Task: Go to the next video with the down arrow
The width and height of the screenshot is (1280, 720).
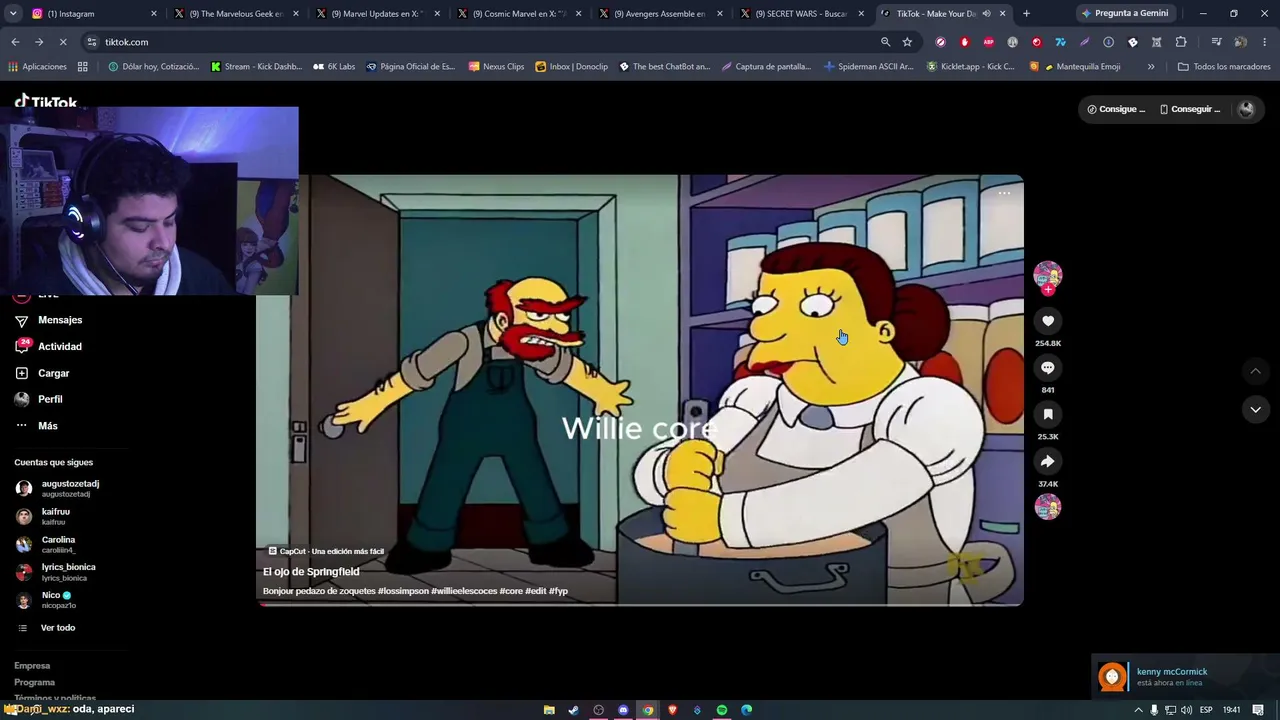Action: point(1255,409)
